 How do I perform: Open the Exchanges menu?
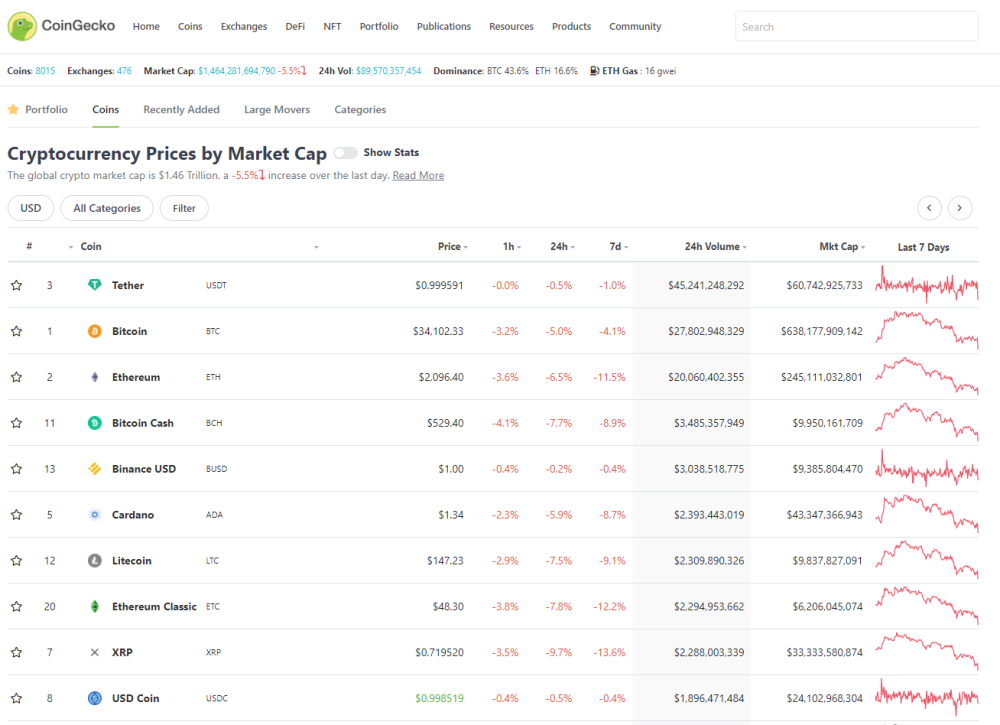(244, 26)
